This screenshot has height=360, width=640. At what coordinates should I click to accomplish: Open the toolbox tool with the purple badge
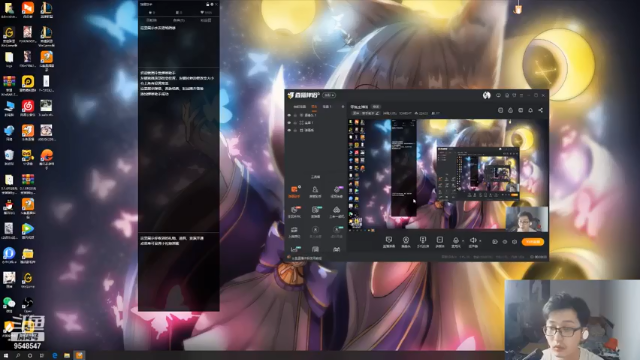[337, 191]
